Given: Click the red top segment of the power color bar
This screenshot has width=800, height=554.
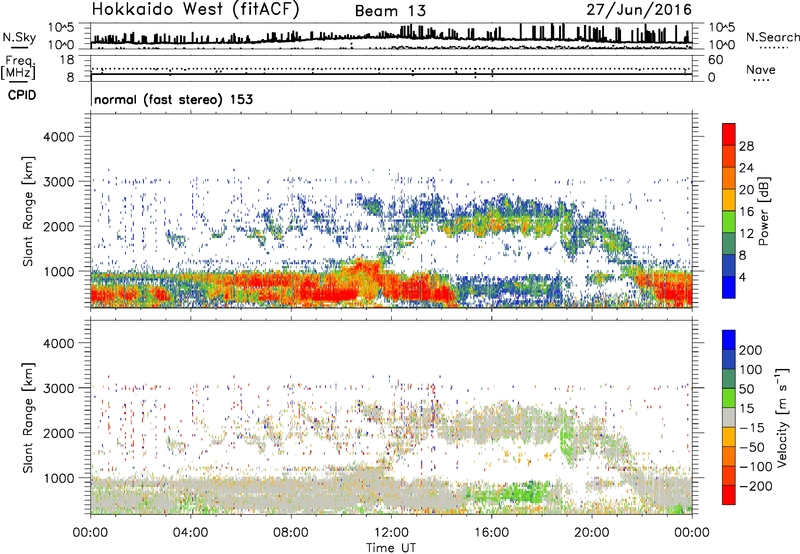Looking at the screenshot, I should pyautogui.click(x=729, y=135).
